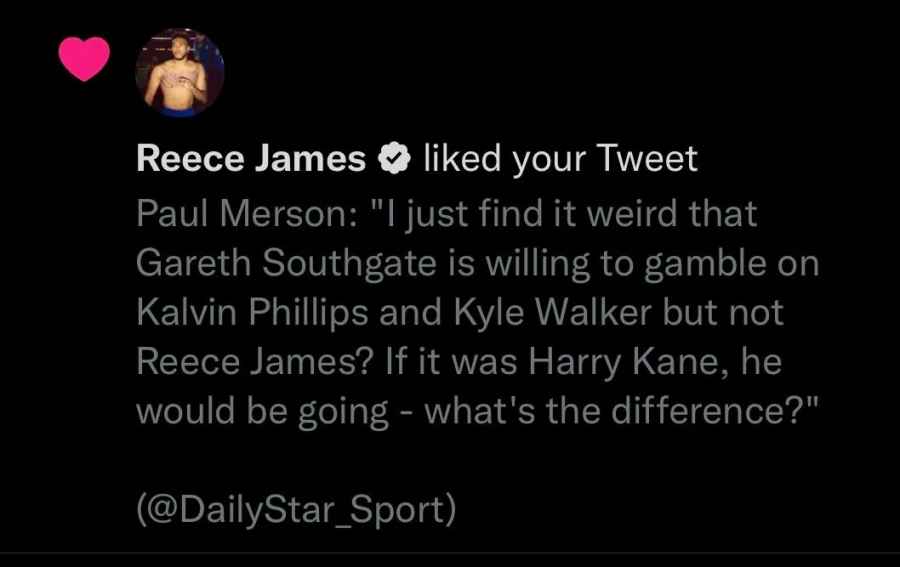
Task: Open the @DailyStar_Sport mention
Action: point(296,510)
